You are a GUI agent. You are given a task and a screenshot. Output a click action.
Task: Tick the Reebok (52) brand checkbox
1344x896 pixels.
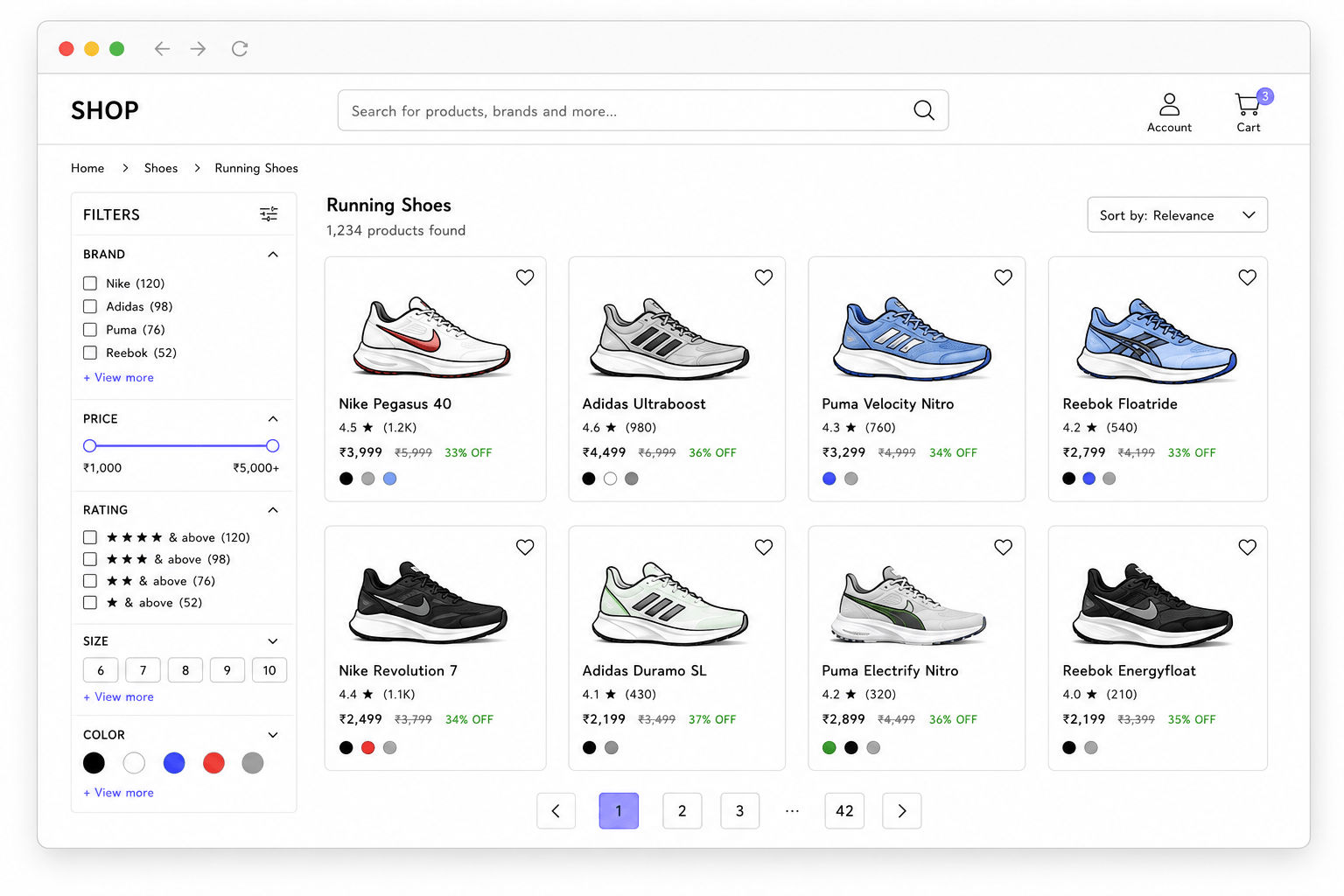point(90,353)
